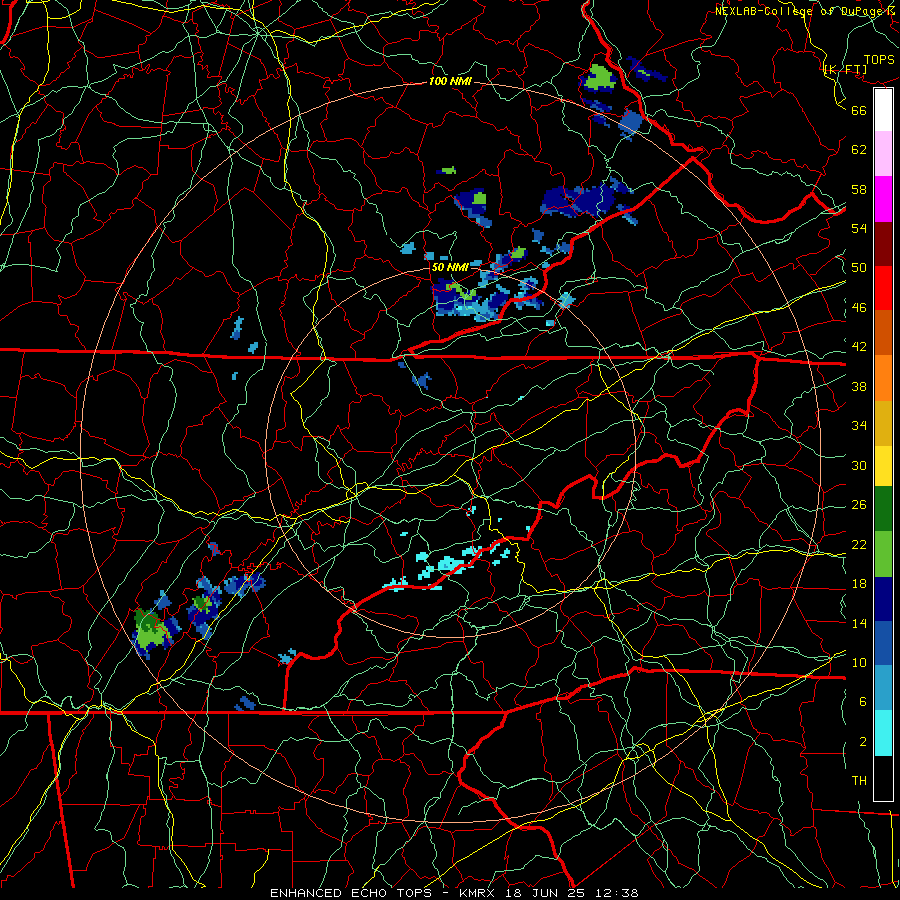
Task: Click the Enhanced Echo Tops KMRX timestamp caption
Action: click(454, 893)
